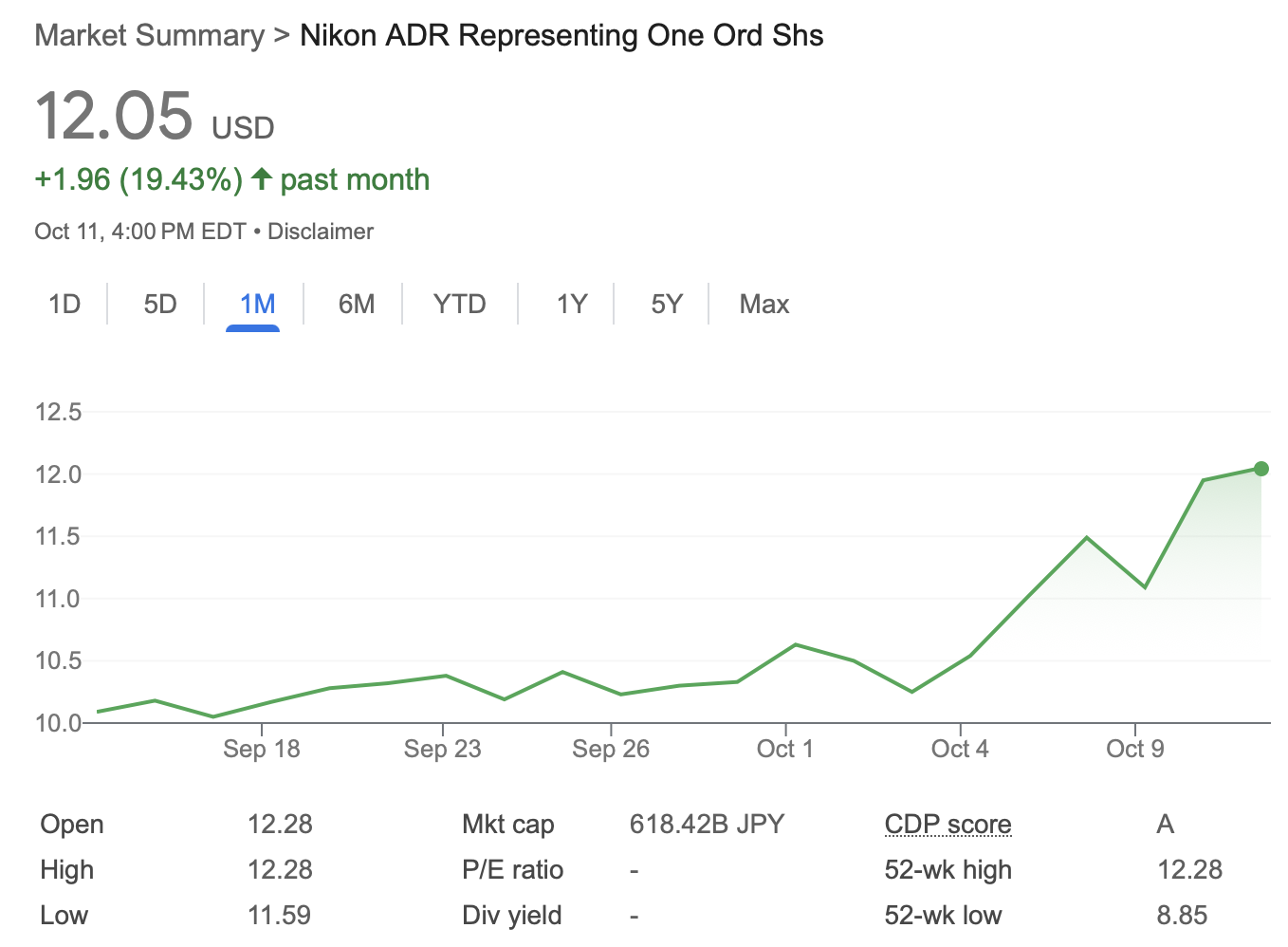The height and width of the screenshot is (947, 1288).
Task: Show the 6M chart range
Action: tap(357, 304)
